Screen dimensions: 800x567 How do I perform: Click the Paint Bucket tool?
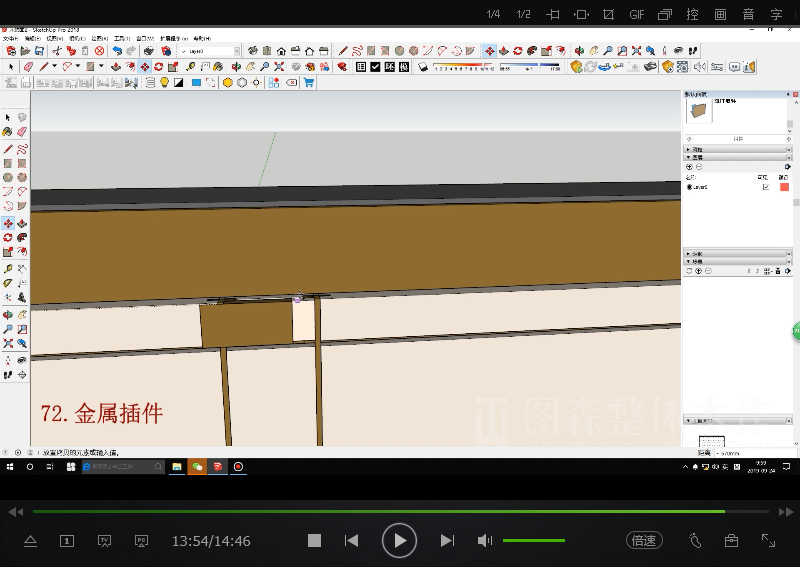[8, 132]
